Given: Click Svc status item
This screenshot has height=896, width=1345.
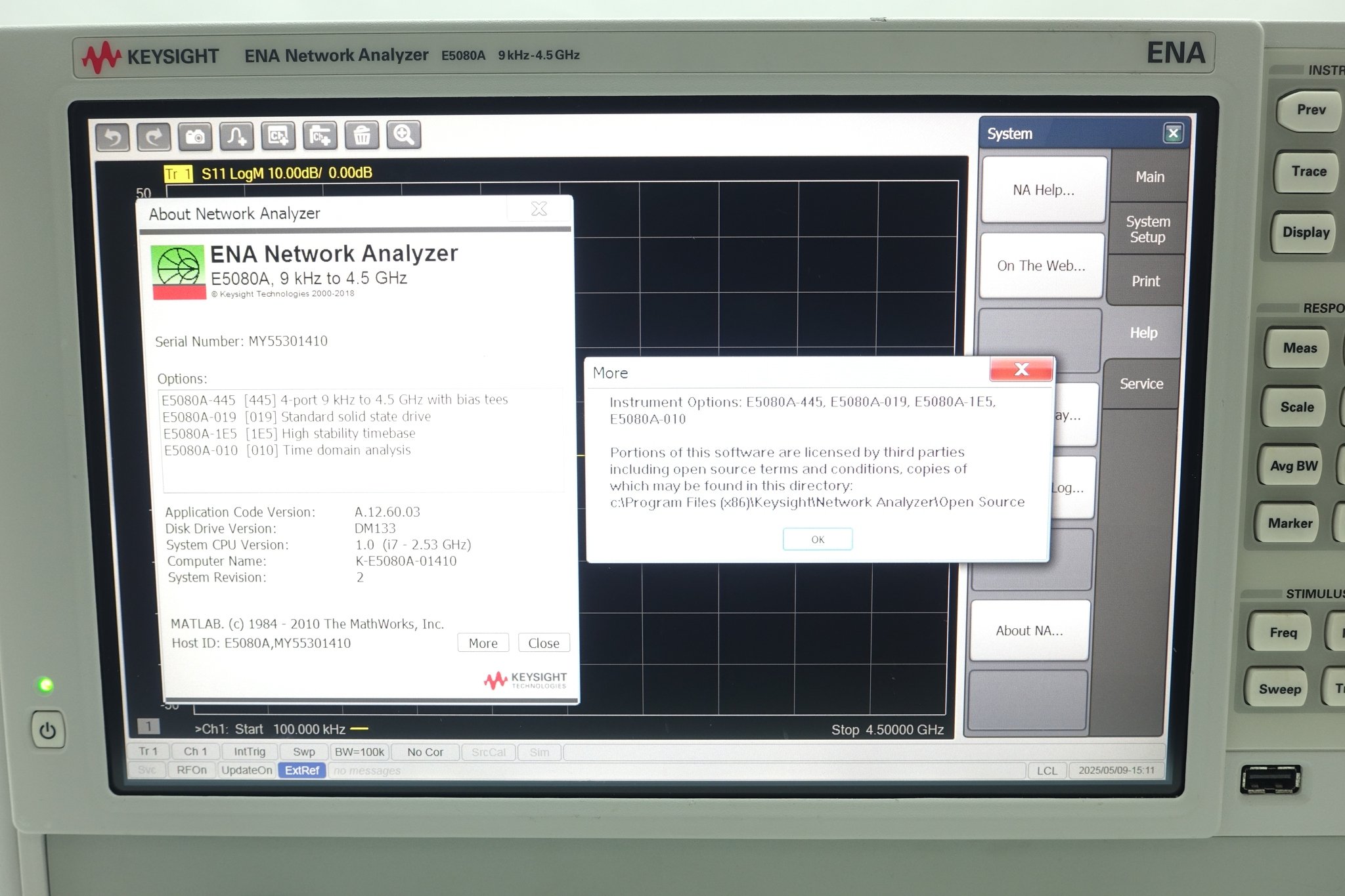Looking at the screenshot, I should pyautogui.click(x=147, y=770).
